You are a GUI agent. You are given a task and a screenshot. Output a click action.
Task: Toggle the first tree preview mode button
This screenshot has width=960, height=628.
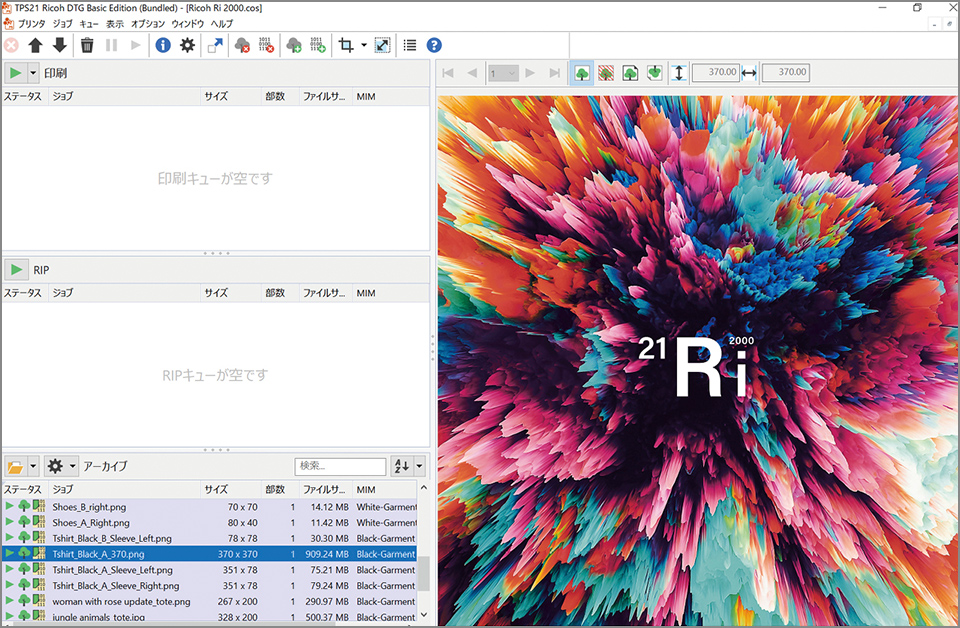[582, 73]
